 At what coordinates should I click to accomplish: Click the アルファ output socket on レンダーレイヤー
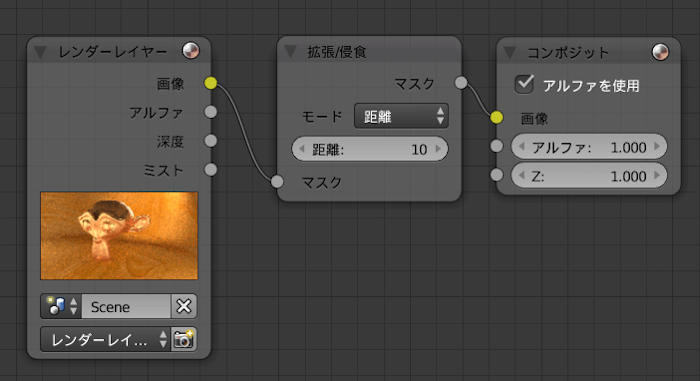point(211,112)
